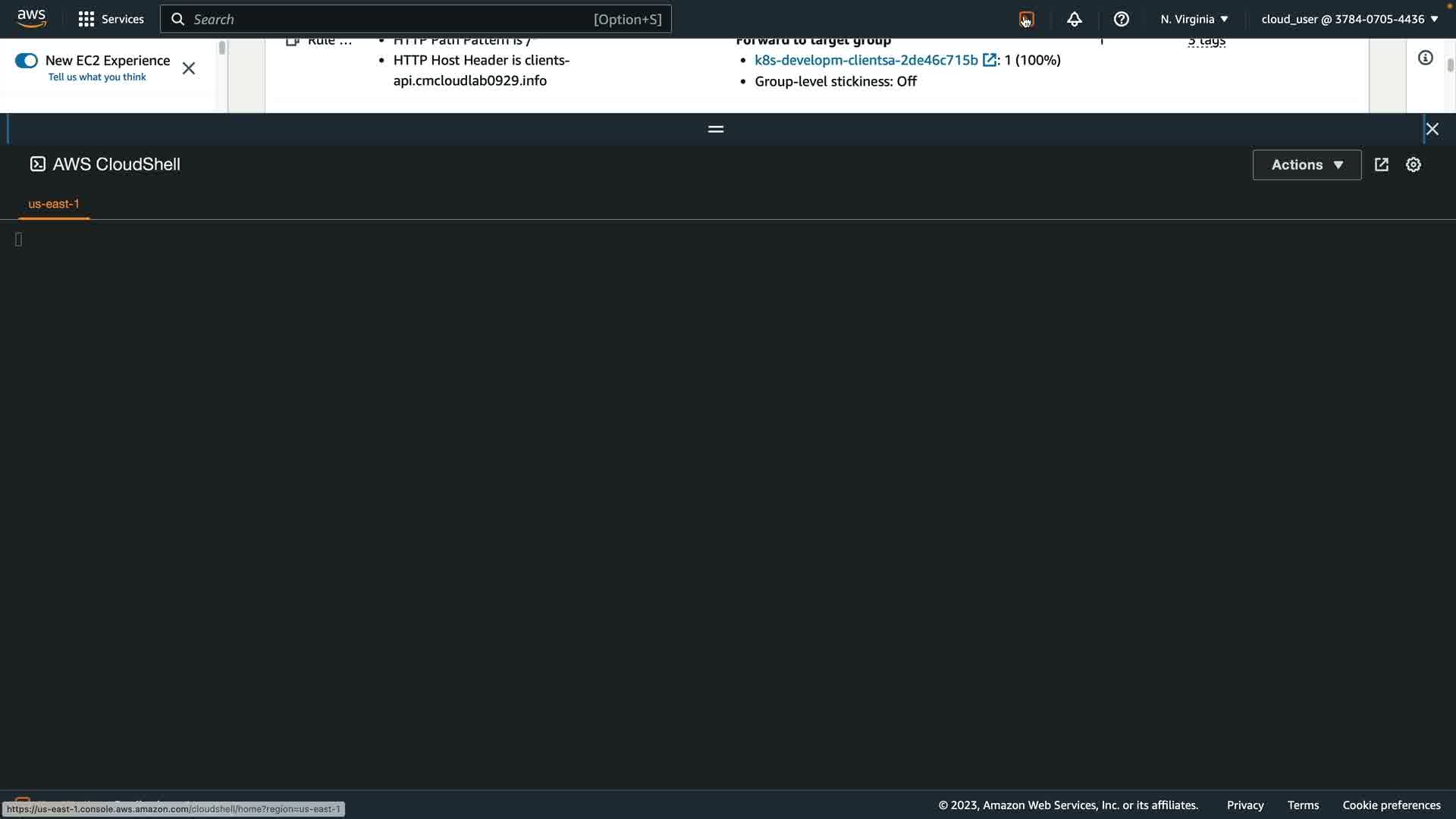Open the Services grid menu
This screenshot has height=819, width=1456.
(111, 19)
